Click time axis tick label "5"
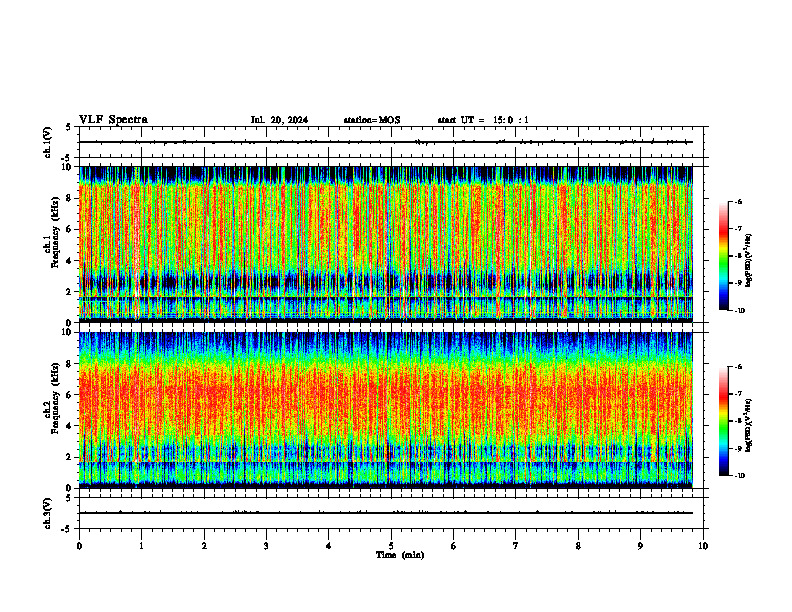The height and width of the screenshot is (612, 792). pos(391,546)
